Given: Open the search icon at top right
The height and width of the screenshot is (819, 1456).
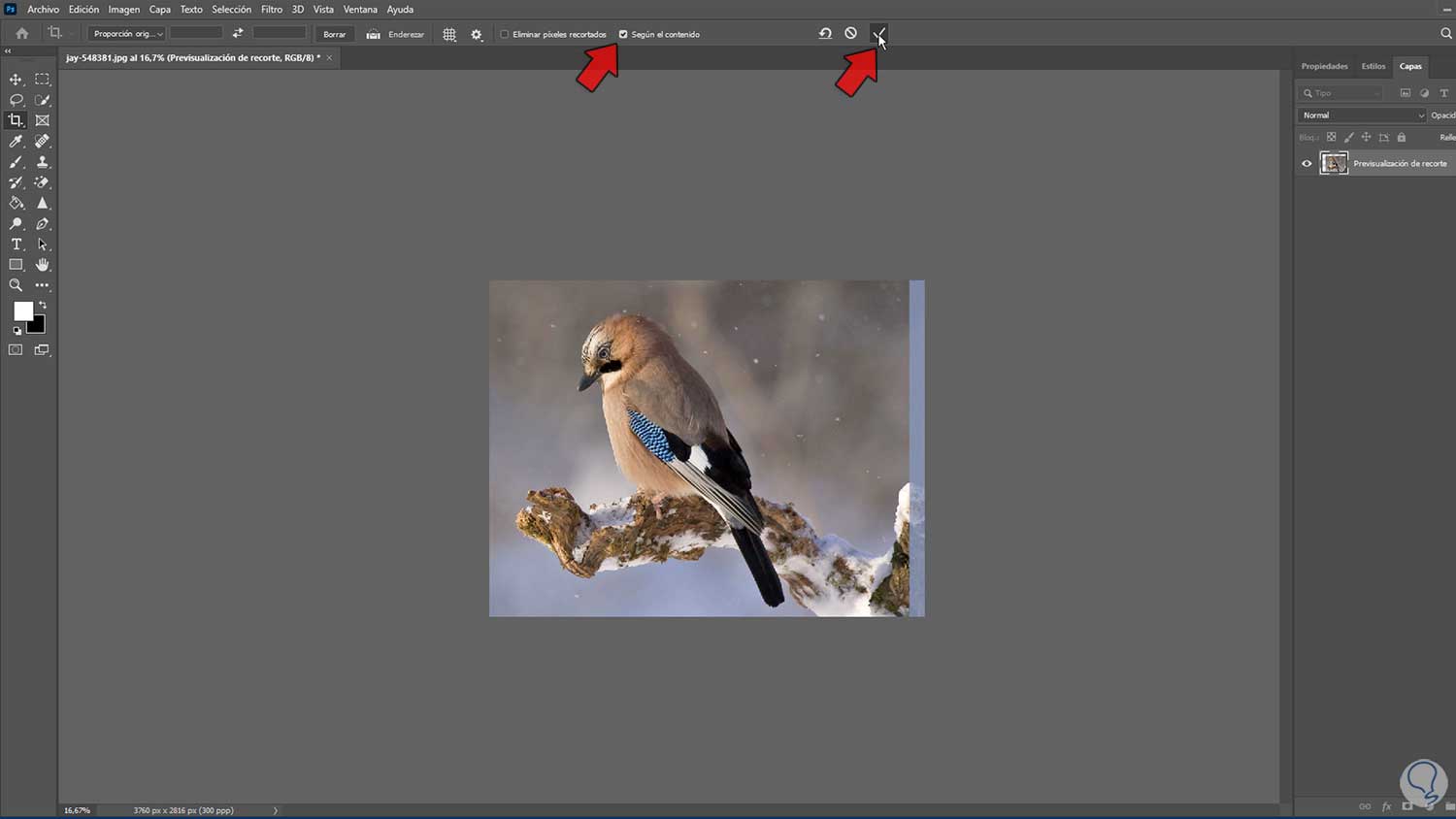Looking at the screenshot, I should [x=1445, y=33].
